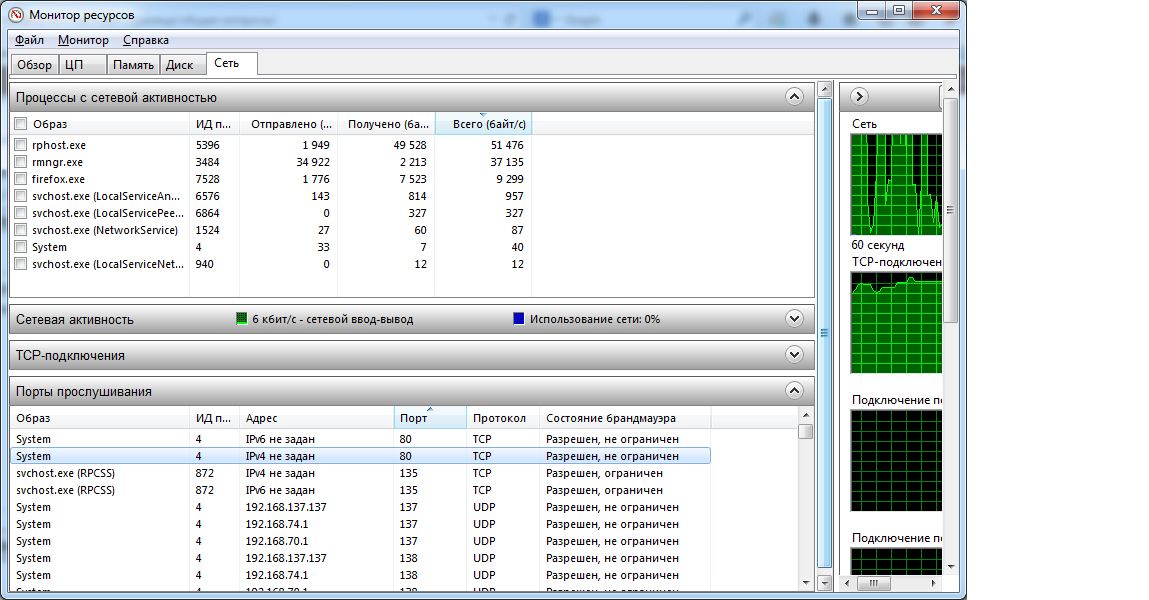
Task: Sort by 'Всего (байт/с)' column header
Action: (x=482, y=124)
